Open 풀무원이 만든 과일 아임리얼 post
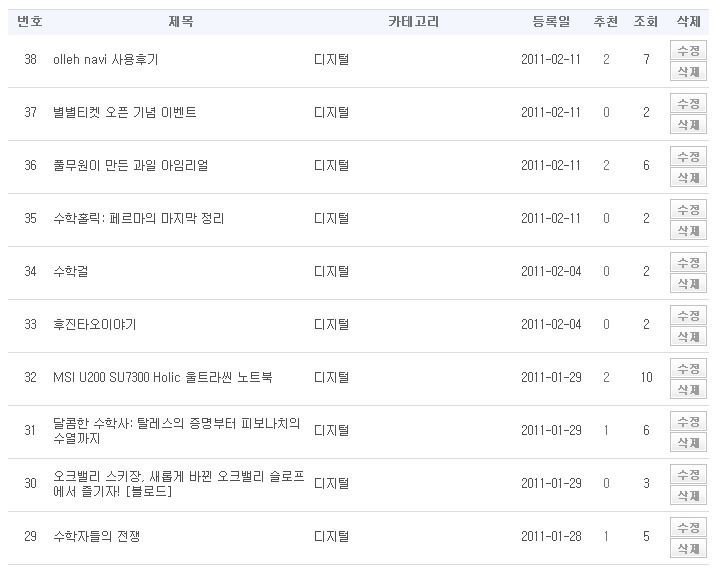 tap(130, 165)
